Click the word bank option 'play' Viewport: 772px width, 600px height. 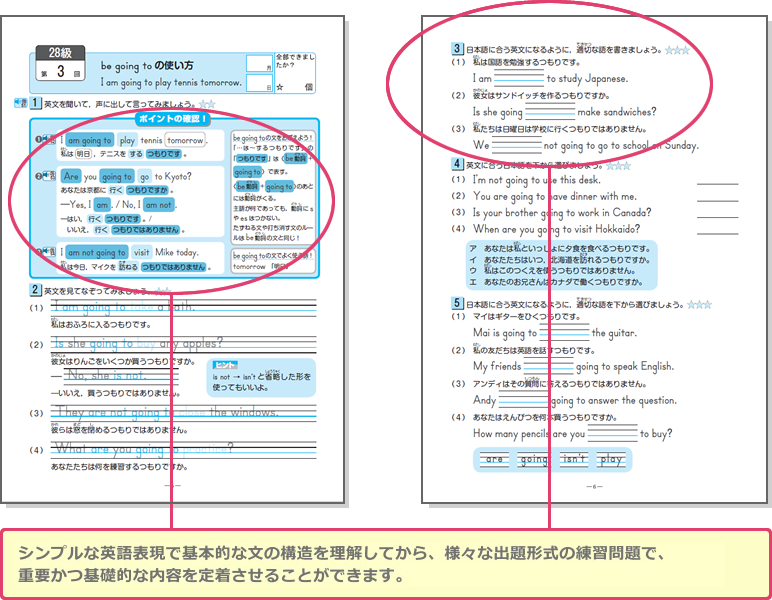point(611,459)
